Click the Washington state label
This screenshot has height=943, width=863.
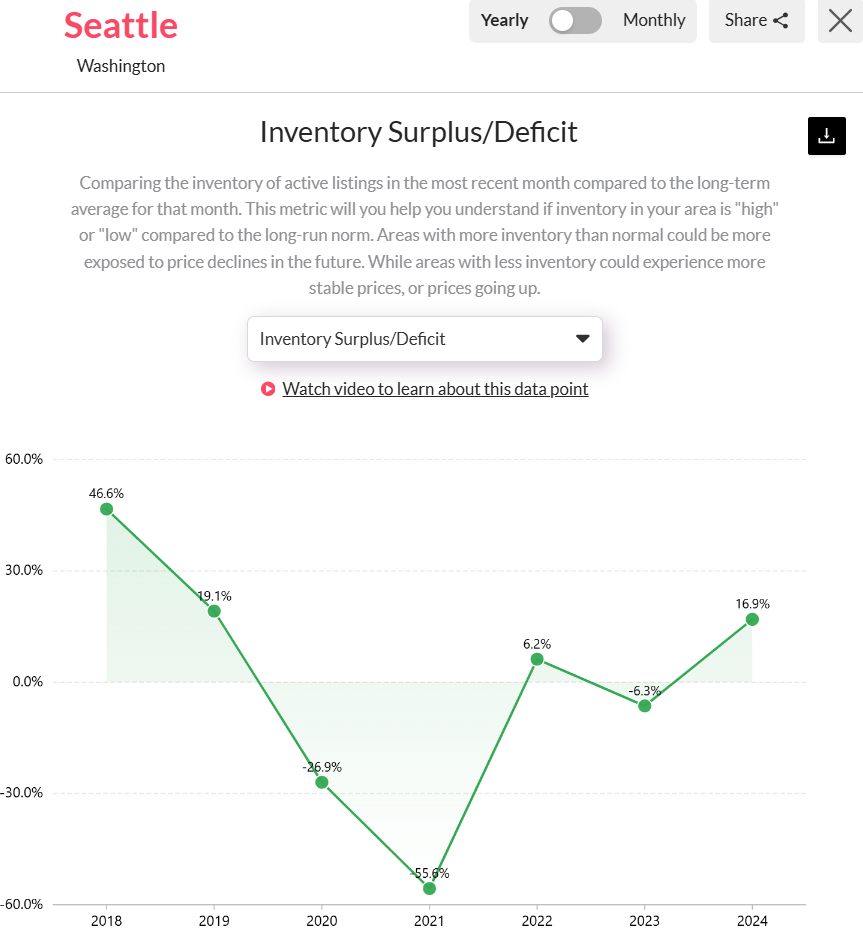click(x=120, y=66)
